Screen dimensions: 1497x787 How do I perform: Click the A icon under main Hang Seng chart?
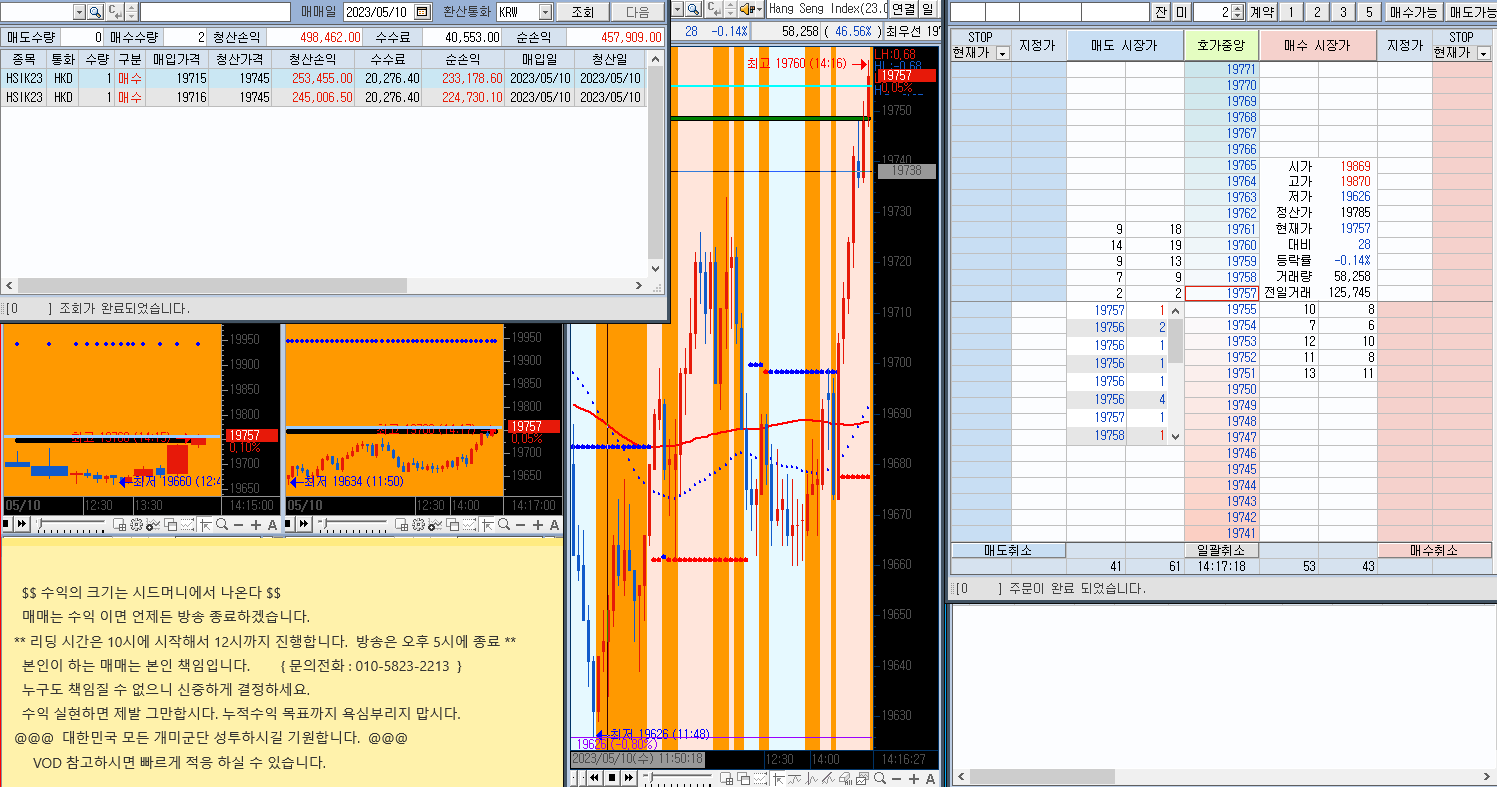(x=930, y=778)
